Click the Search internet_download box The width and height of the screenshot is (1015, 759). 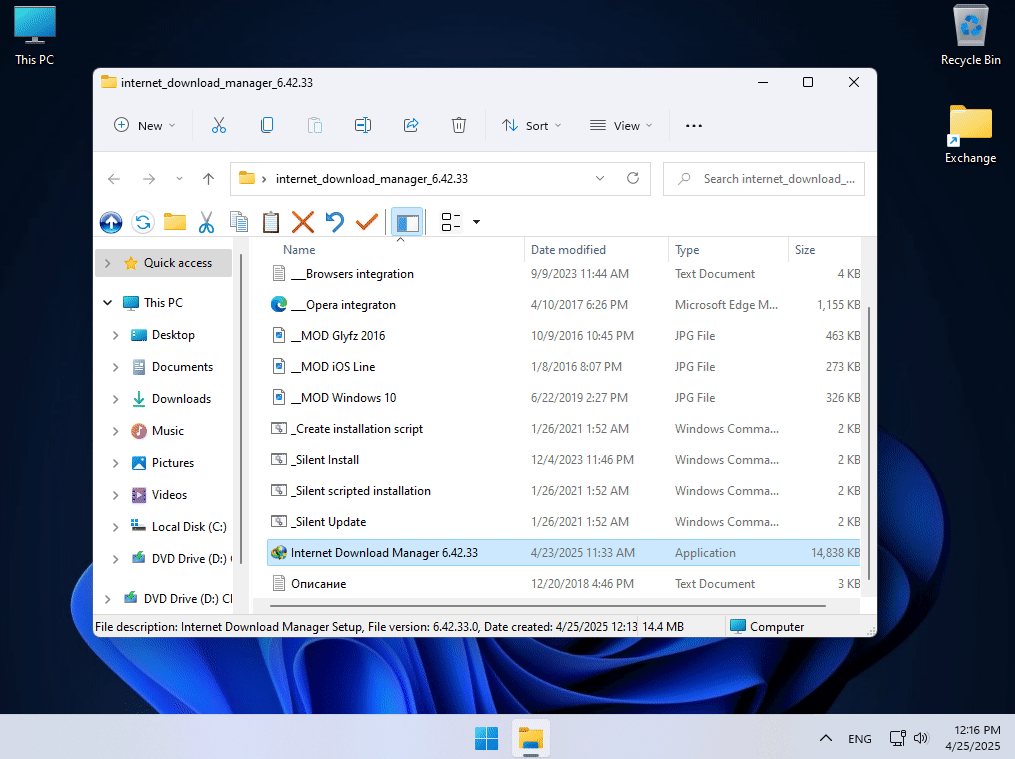(764, 179)
